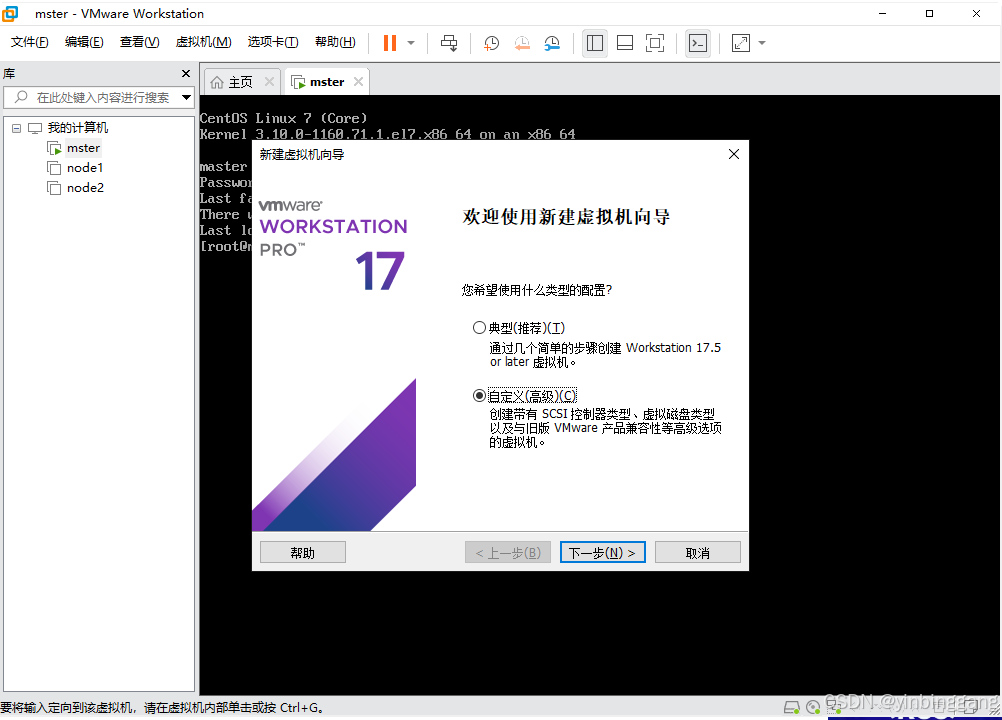Select the 自定义(高级)(C) radio option
The height and width of the screenshot is (720, 1002).
[x=479, y=395]
